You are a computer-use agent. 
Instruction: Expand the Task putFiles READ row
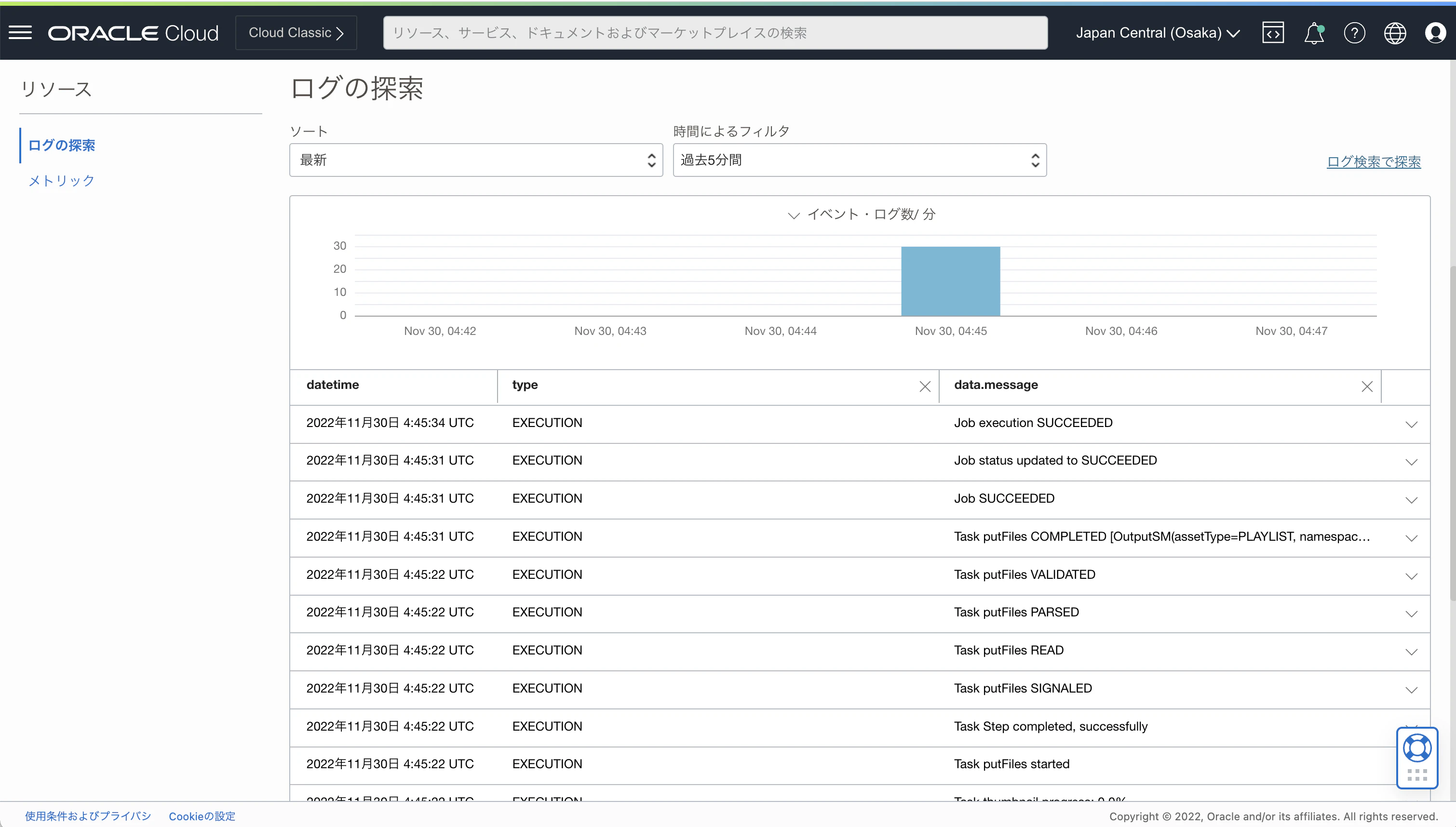(x=1411, y=652)
